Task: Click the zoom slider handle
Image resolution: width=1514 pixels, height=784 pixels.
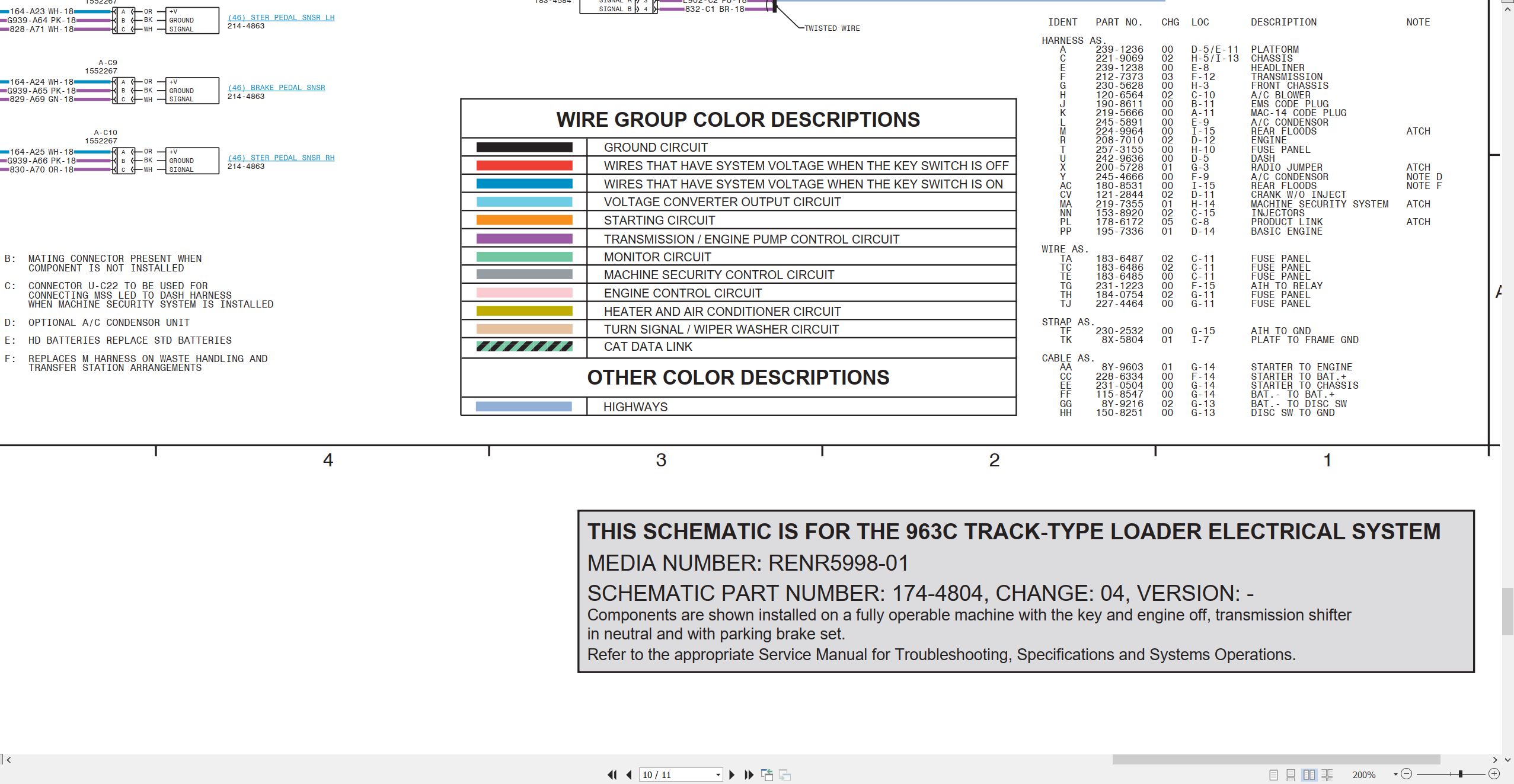Action: coord(1461,774)
